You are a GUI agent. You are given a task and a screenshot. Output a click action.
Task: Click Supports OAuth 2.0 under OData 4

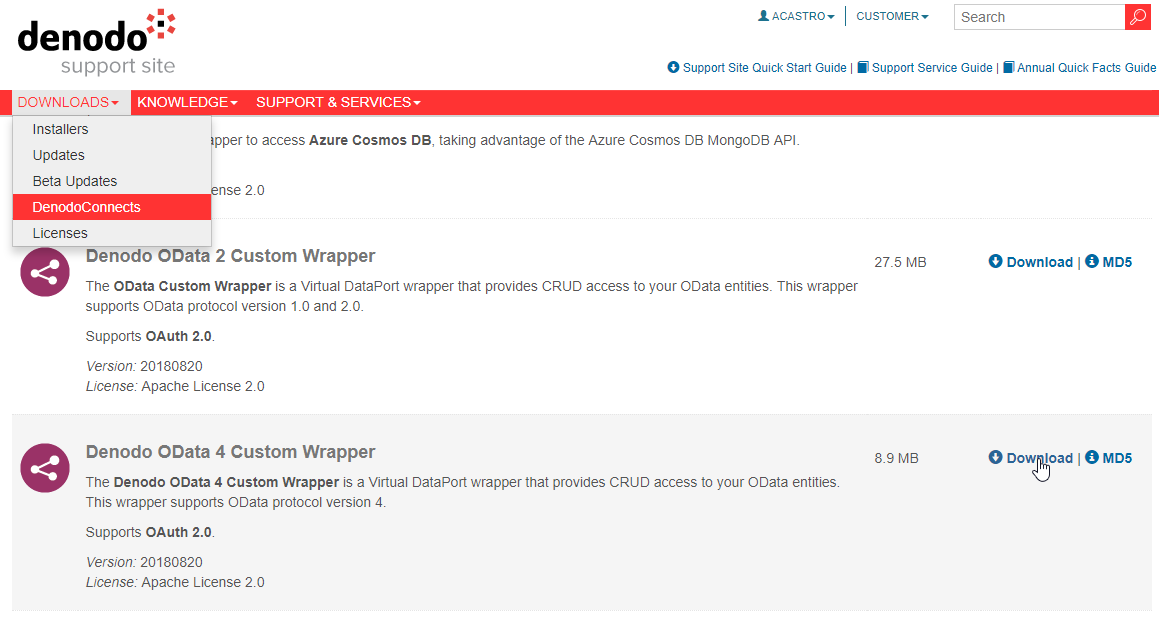click(150, 533)
